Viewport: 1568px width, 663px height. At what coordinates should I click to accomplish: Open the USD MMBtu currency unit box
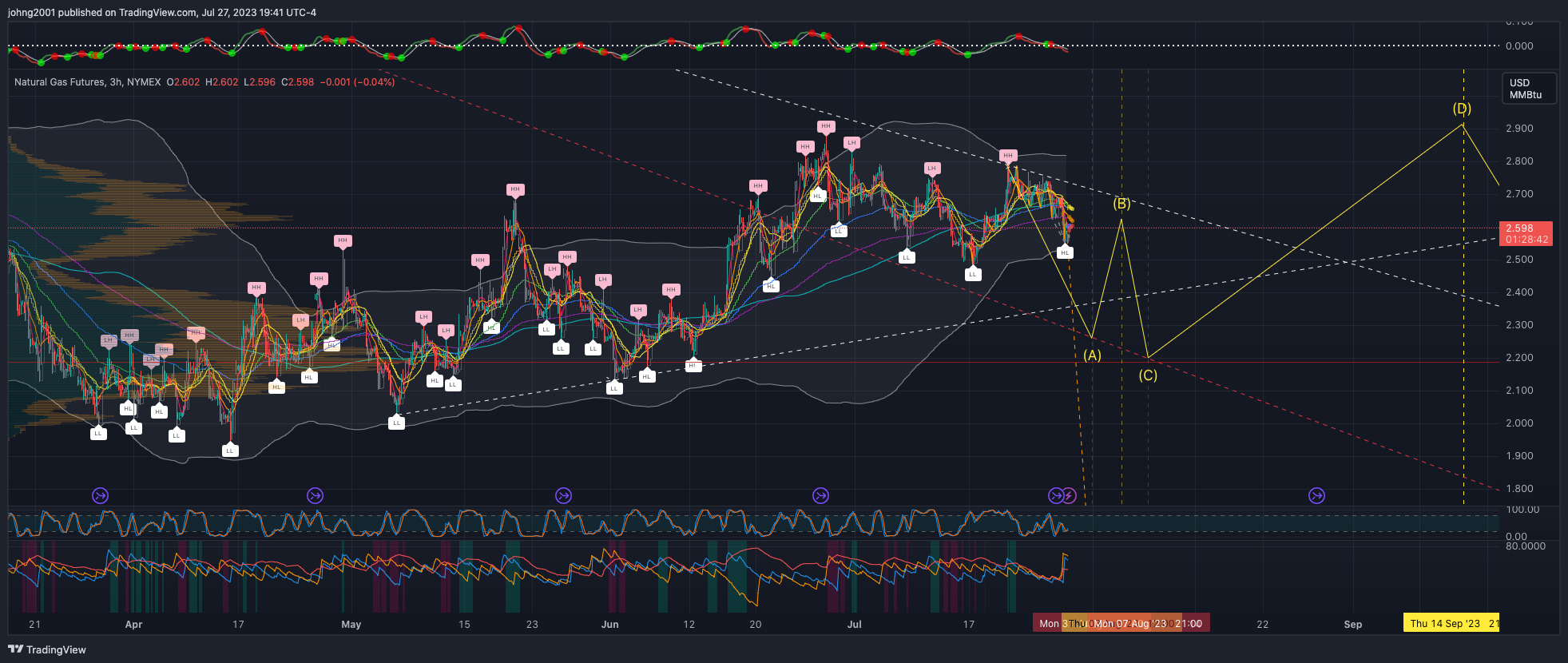coord(1529,89)
